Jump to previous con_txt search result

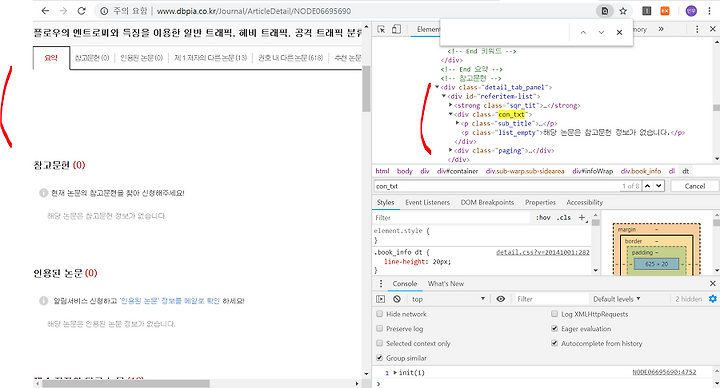pyautogui.click(x=647, y=186)
